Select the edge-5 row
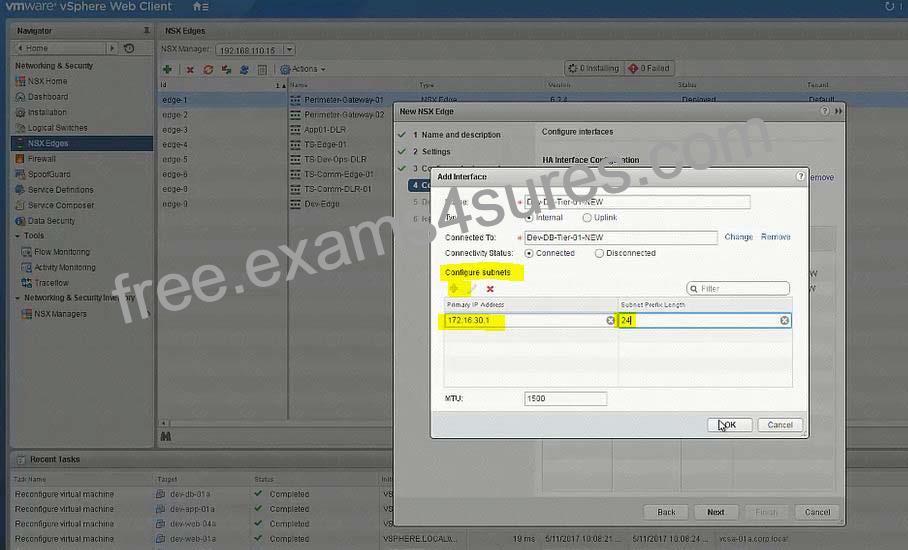This screenshot has width=908, height=550. (175, 159)
